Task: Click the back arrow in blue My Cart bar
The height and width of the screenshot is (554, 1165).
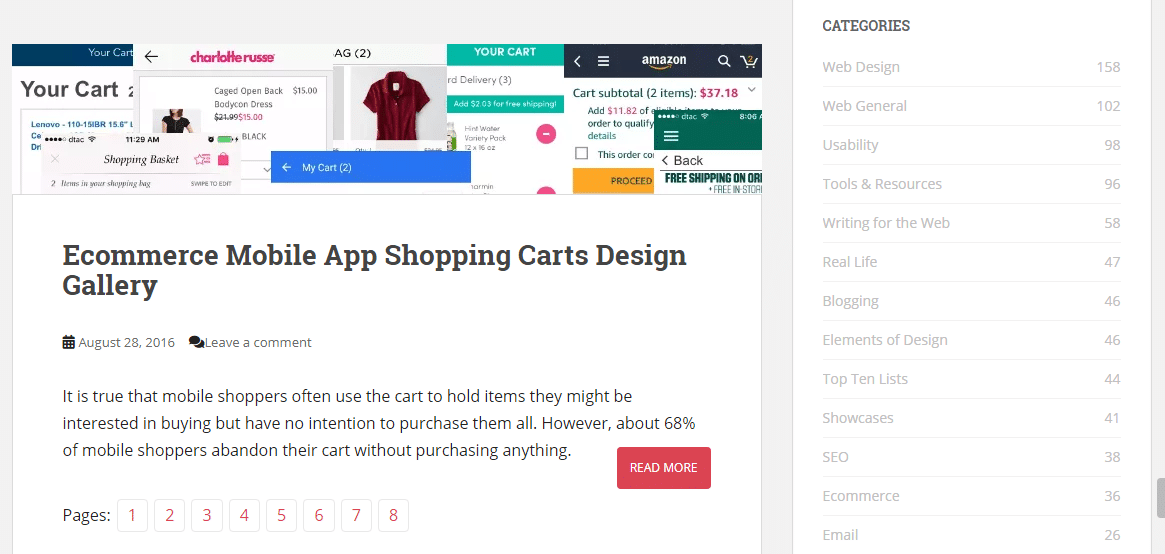Action: [x=287, y=167]
